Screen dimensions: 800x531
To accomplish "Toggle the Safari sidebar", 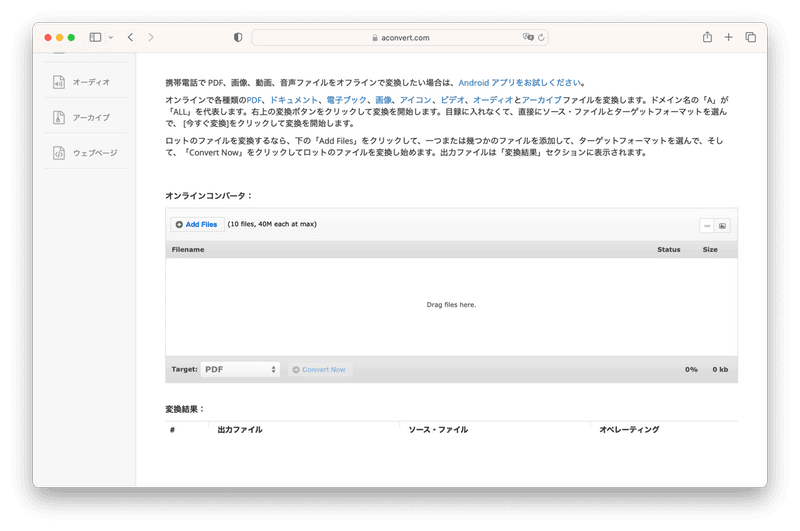I will [x=95, y=37].
